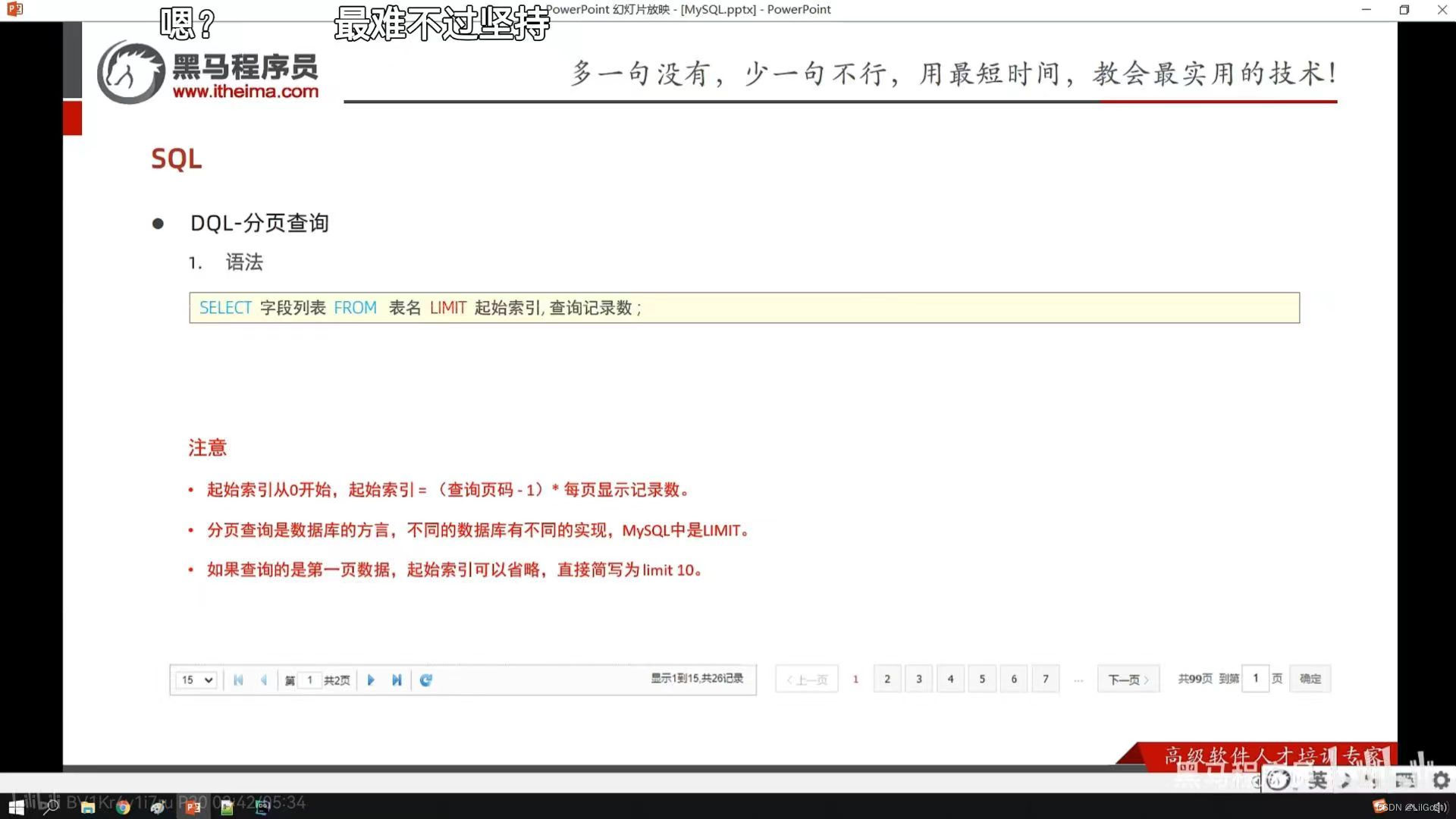Click the 确定 confirm button
1456x819 pixels.
click(1310, 679)
